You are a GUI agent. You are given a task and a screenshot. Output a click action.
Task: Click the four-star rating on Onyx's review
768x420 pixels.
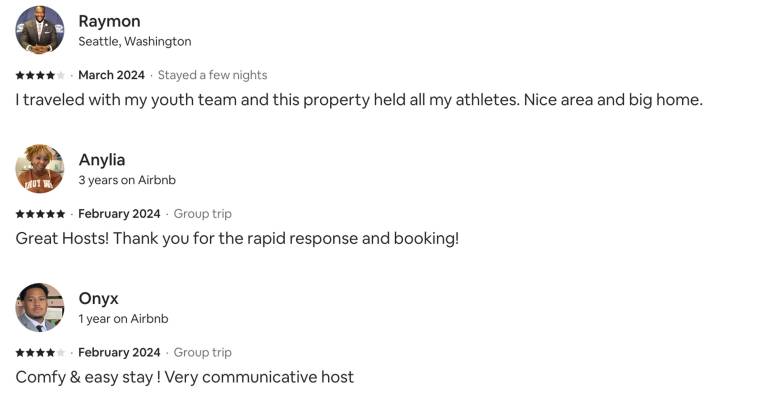click(x=40, y=353)
